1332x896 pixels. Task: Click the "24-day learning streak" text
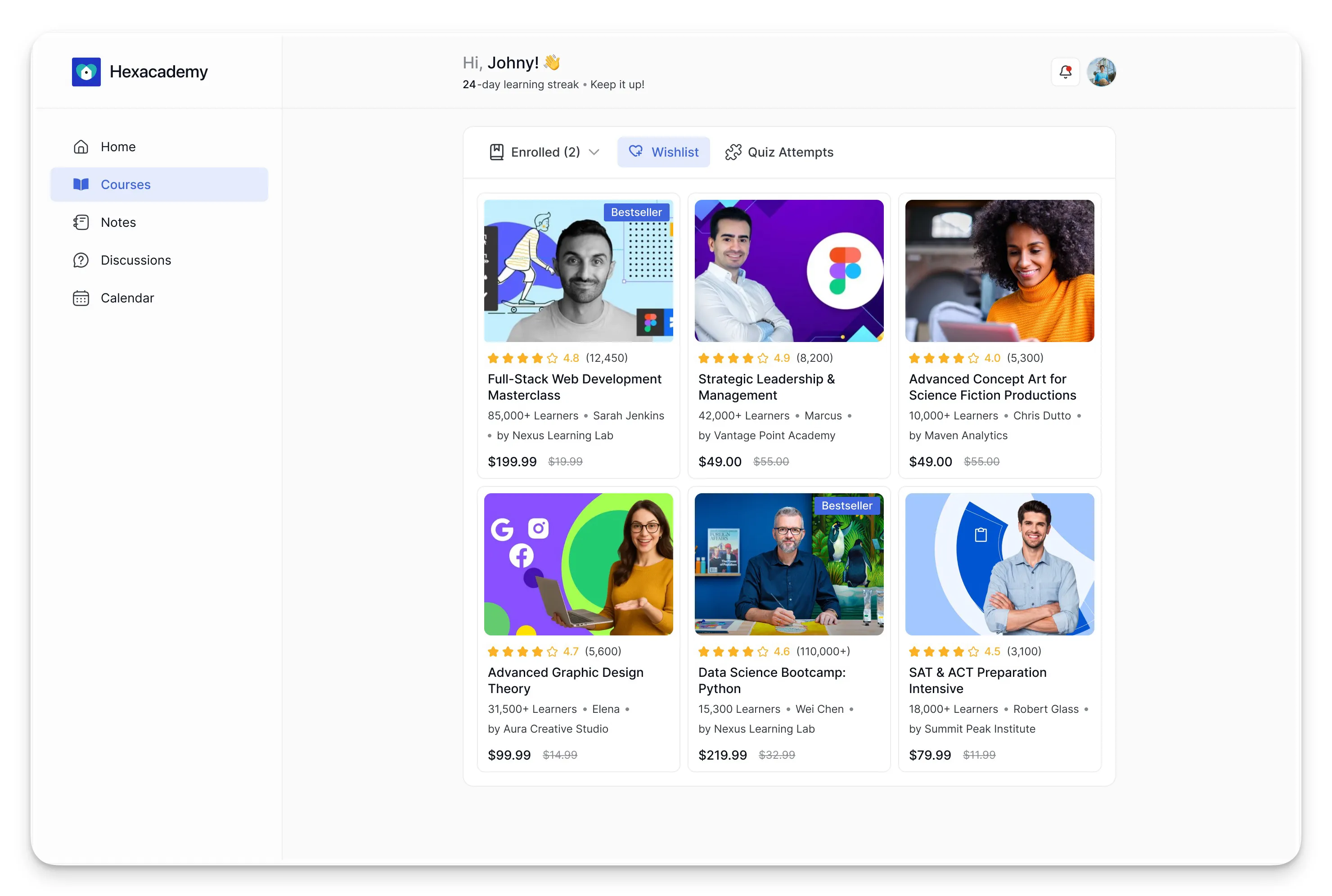coord(521,85)
